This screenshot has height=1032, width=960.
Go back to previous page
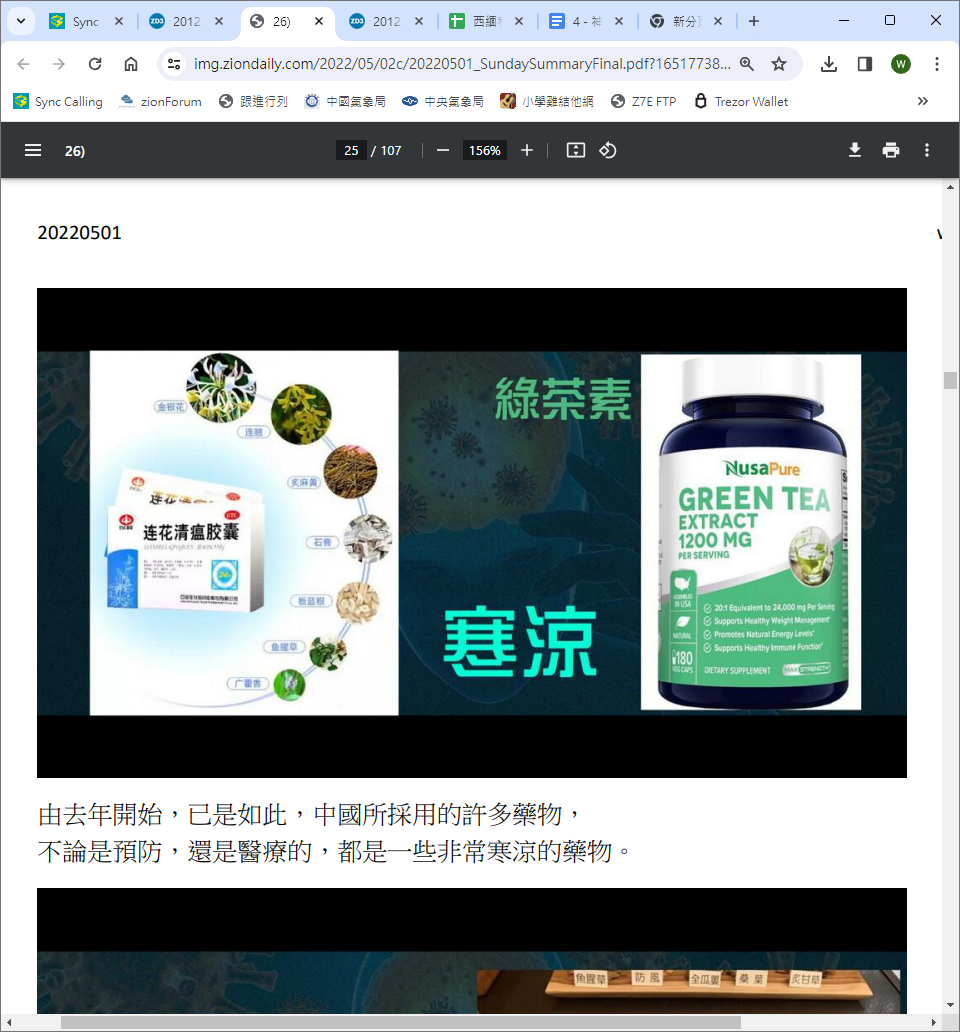click(x=23, y=64)
